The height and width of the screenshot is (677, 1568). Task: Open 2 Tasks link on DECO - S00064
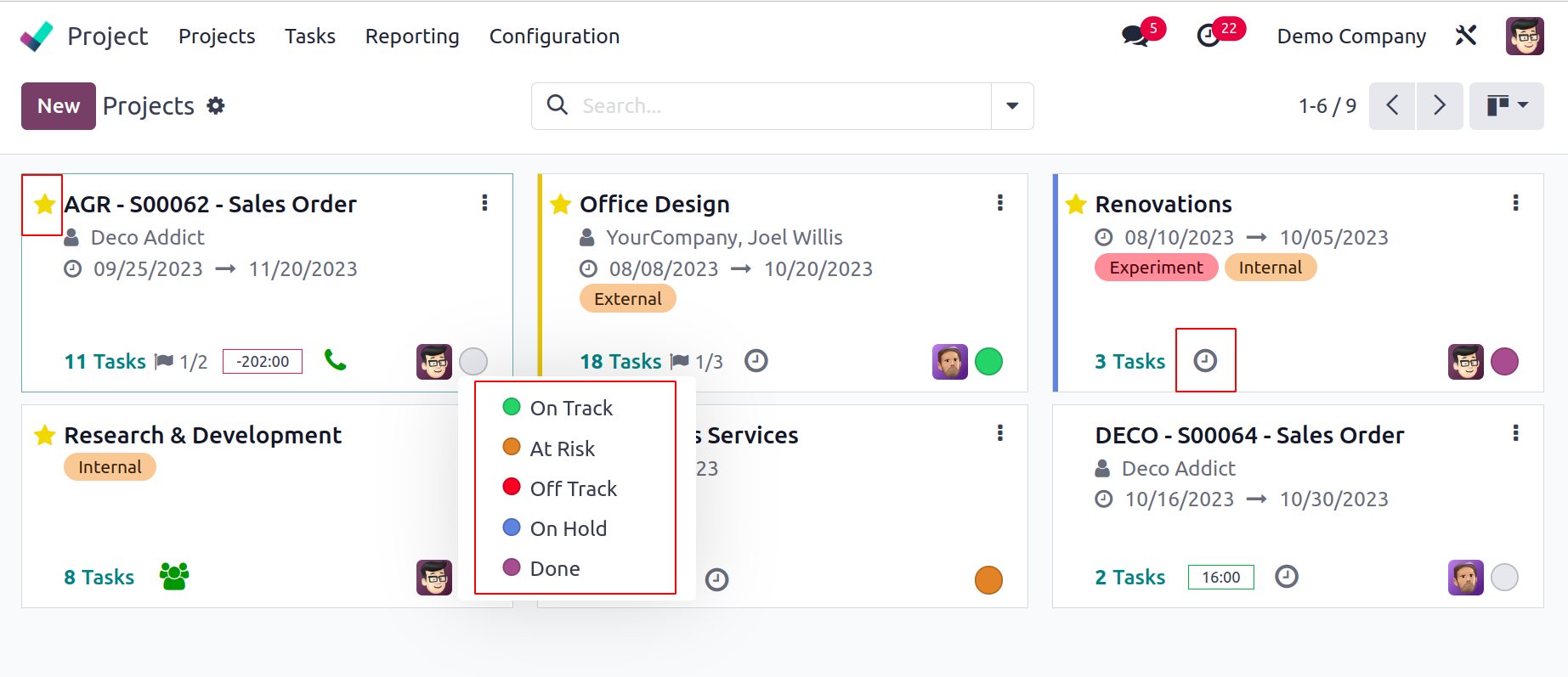[x=1130, y=578]
